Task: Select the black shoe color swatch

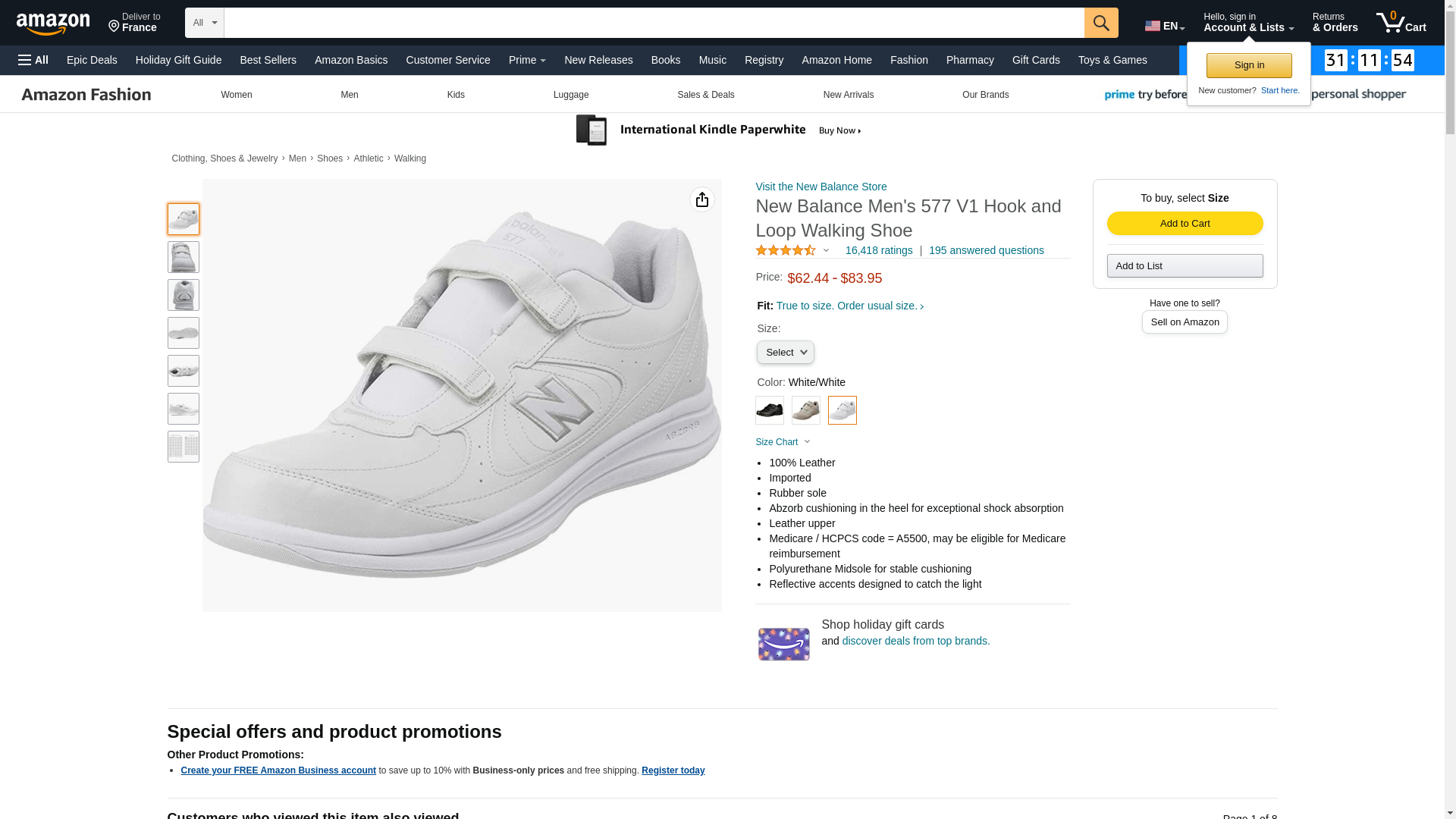Action: tap(769, 410)
